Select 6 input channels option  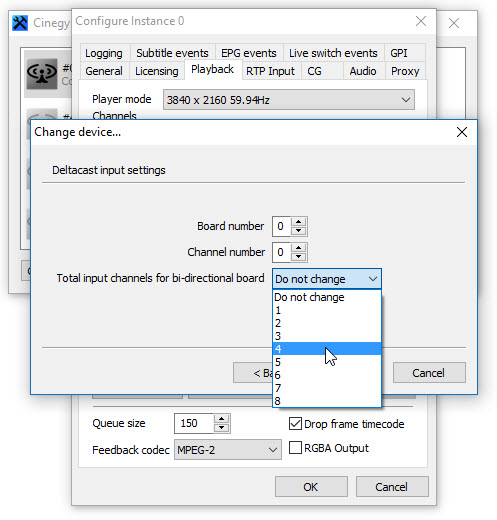[x=327, y=375]
